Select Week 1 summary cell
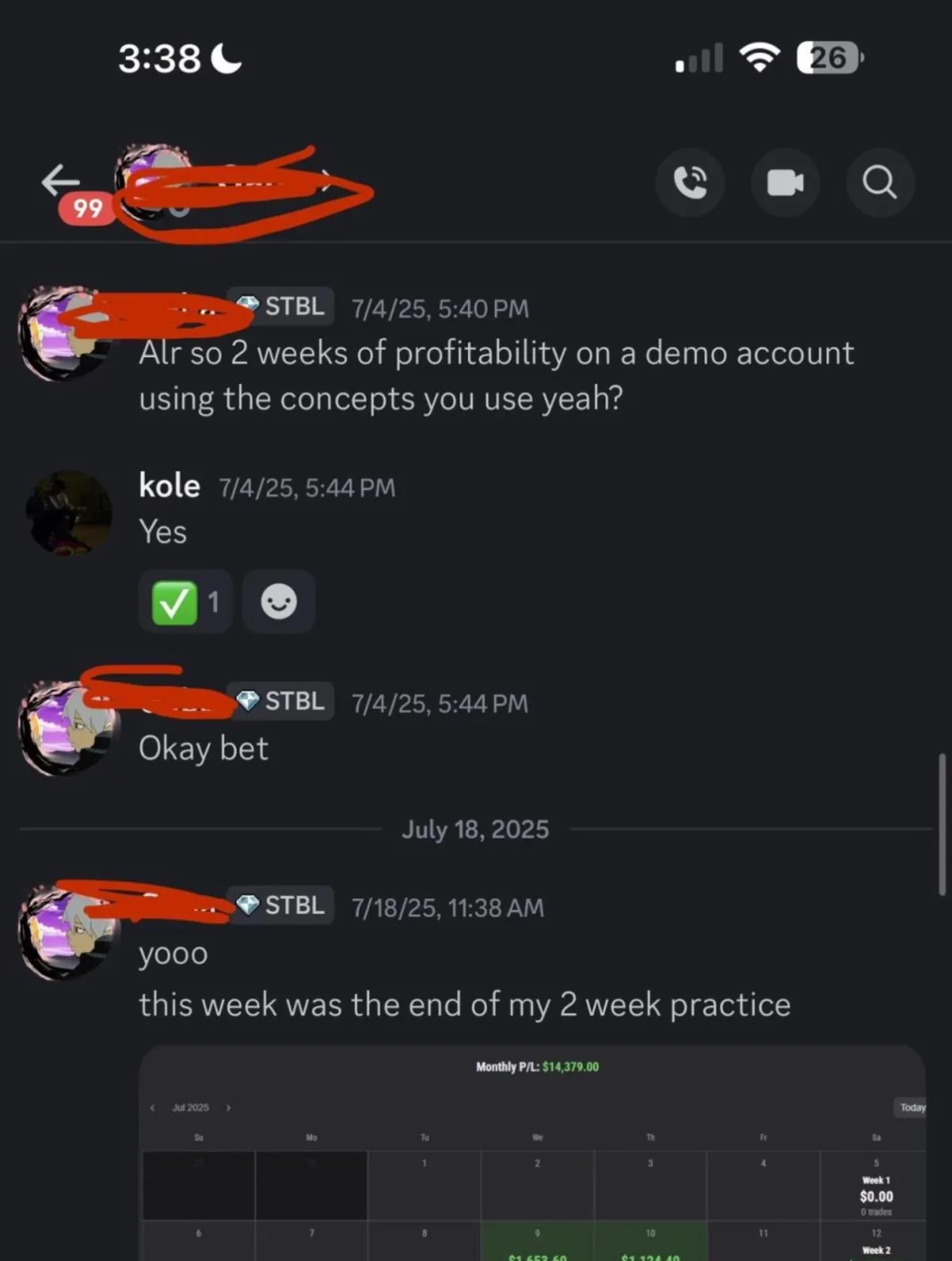Viewport: 952px width, 1261px height. coord(875,1189)
